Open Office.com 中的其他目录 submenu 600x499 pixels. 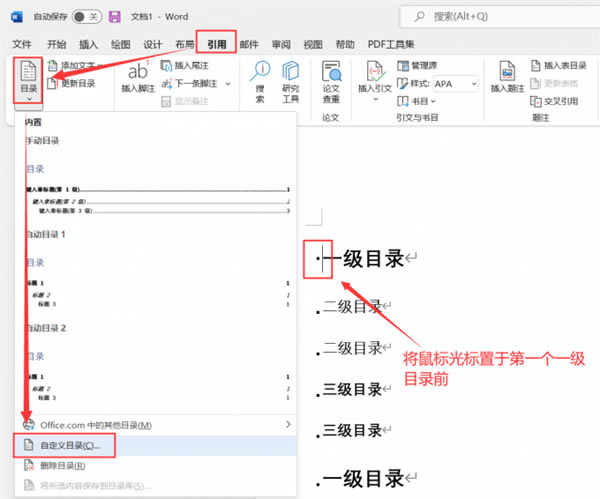click(156, 425)
